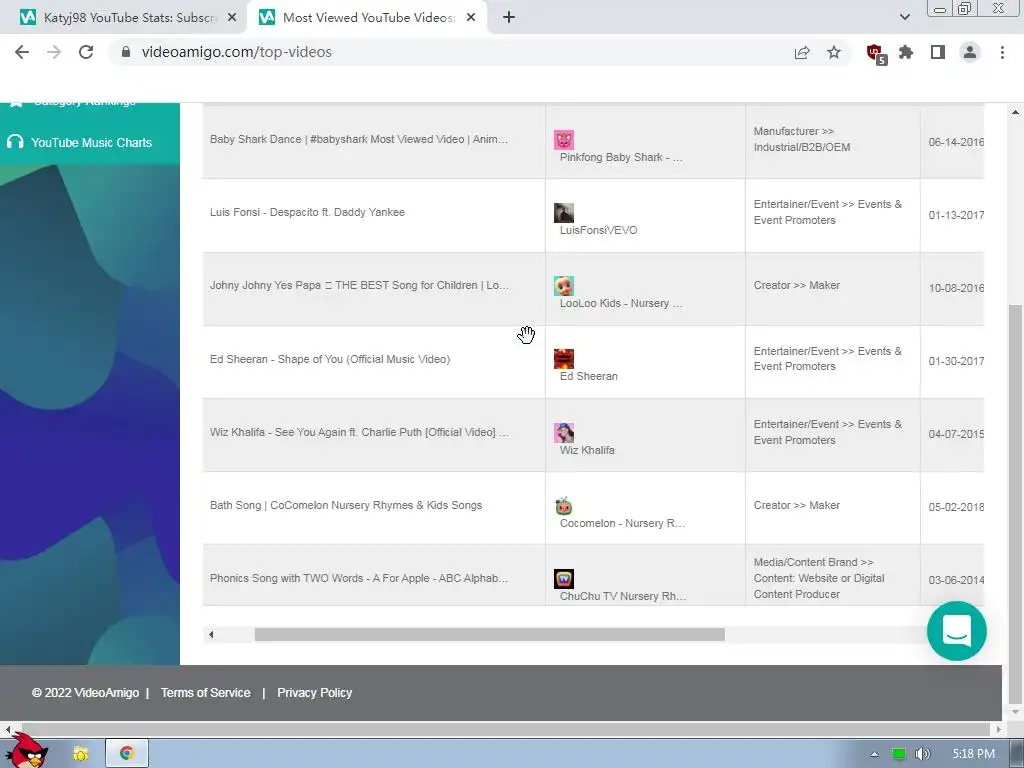Close the Most Viewed YouTube Videos tab
The height and width of the screenshot is (768, 1024).
tap(471, 18)
